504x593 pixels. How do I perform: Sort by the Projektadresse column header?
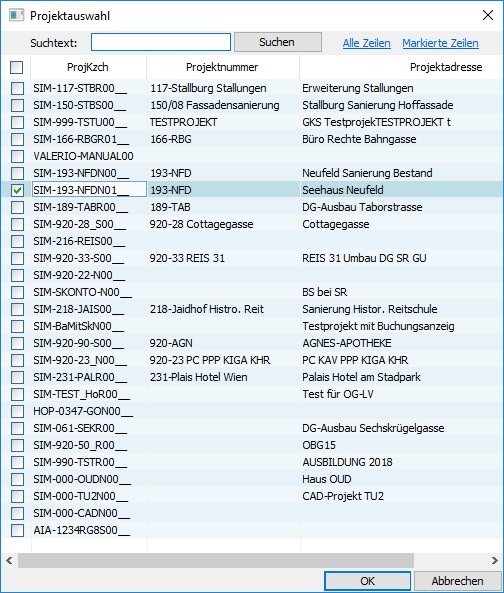(402, 67)
